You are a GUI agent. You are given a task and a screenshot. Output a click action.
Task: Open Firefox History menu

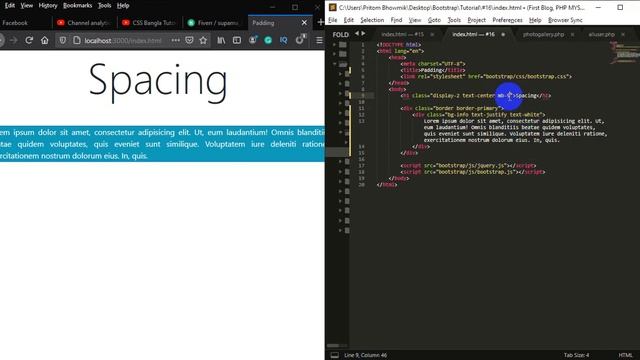(48, 6)
